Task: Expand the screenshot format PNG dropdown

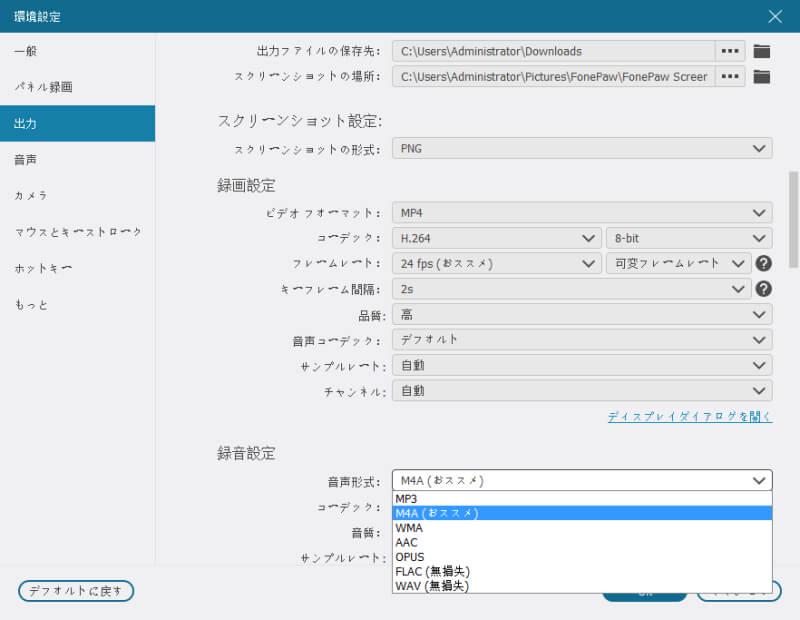Action: (x=582, y=148)
